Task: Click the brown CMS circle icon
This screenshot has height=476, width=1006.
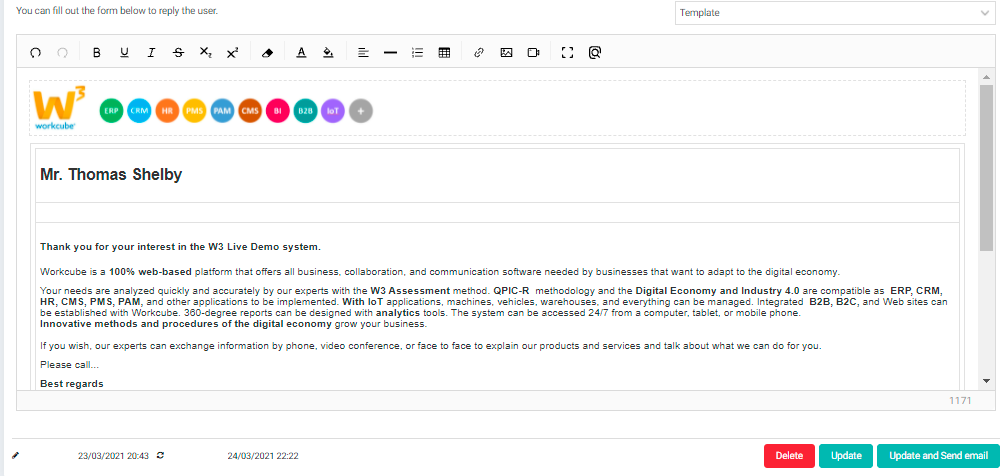Action: pos(250,111)
